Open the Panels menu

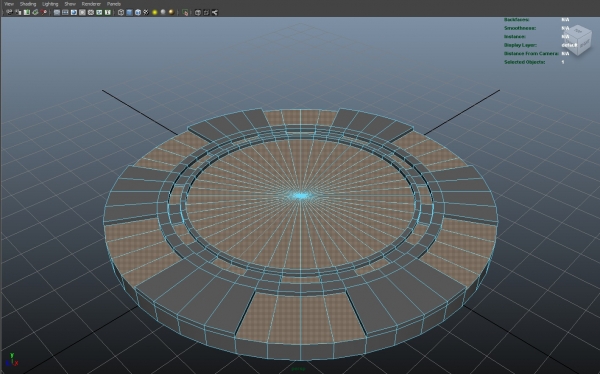coord(113,4)
